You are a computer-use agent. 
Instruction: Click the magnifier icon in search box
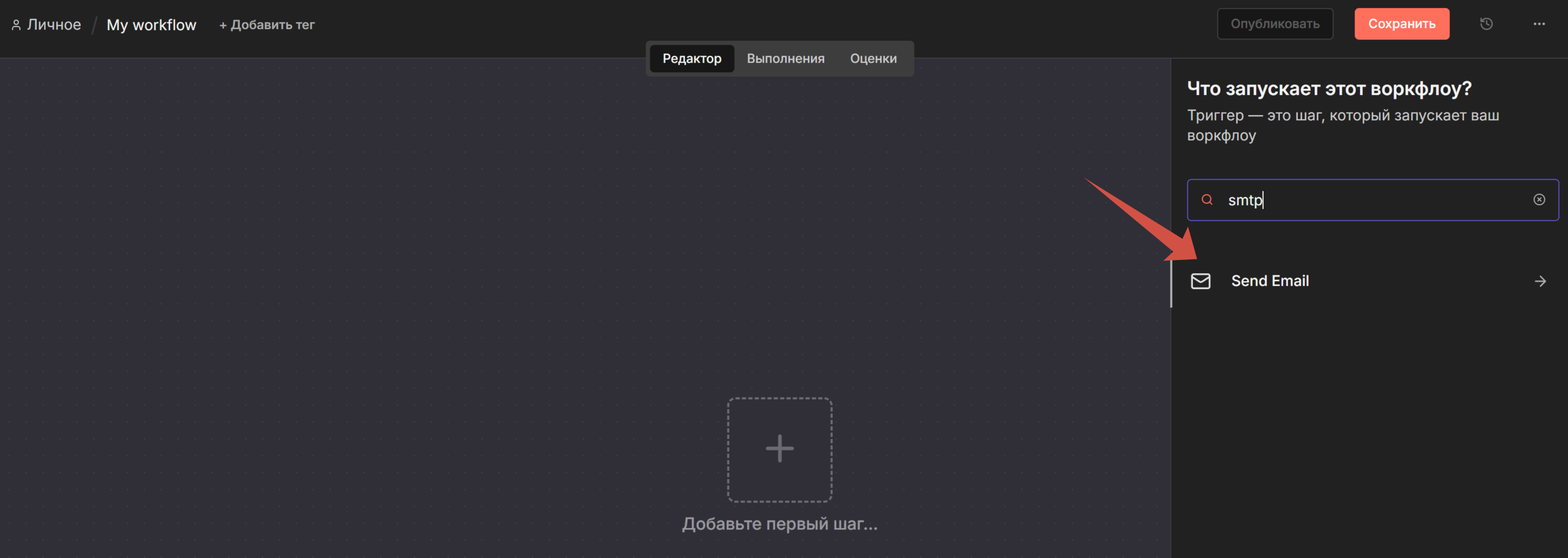pos(1207,199)
